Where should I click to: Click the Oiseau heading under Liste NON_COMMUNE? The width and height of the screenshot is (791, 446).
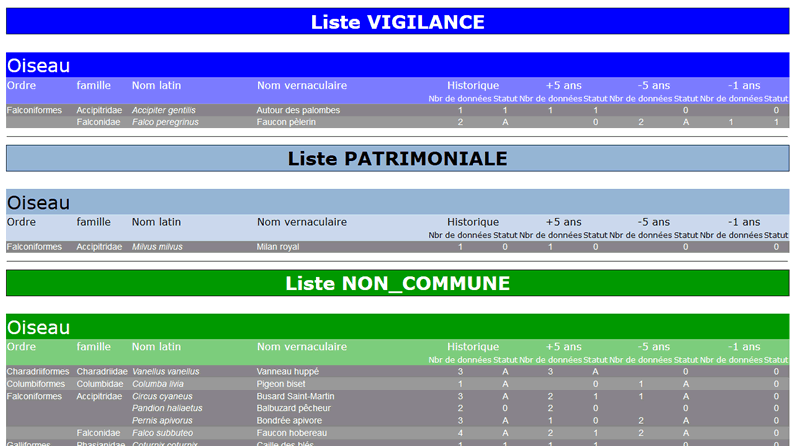click(38, 327)
